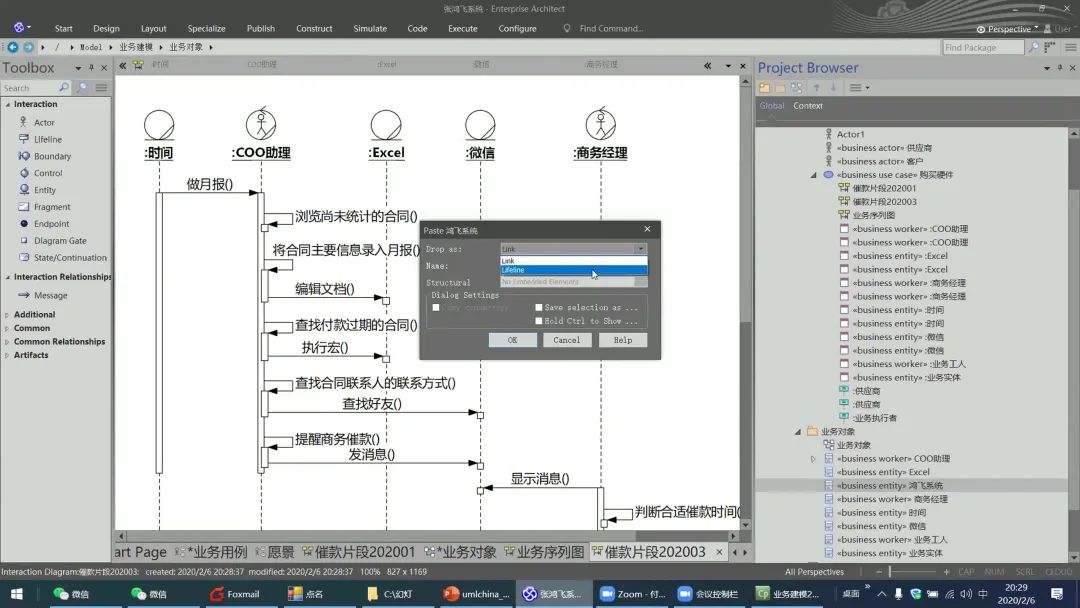Open the Perspective button
The image size is (1080, 608).
click(x=1008, y=29)
